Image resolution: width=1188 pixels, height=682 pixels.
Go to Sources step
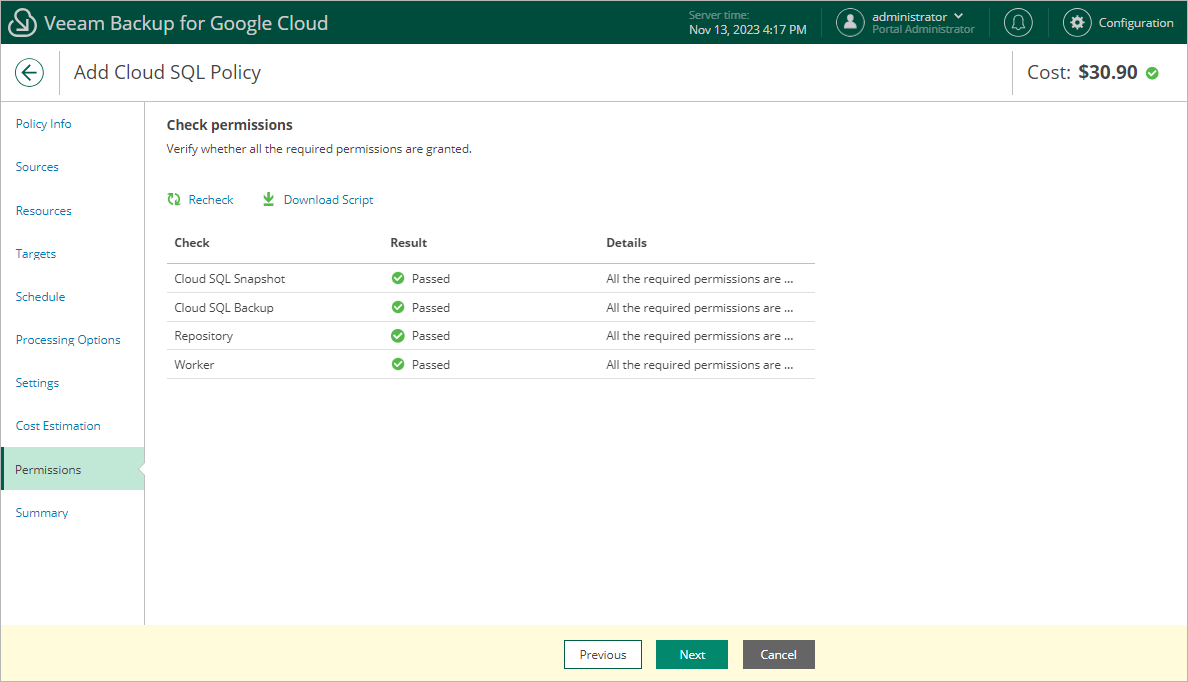pos(37,167)
